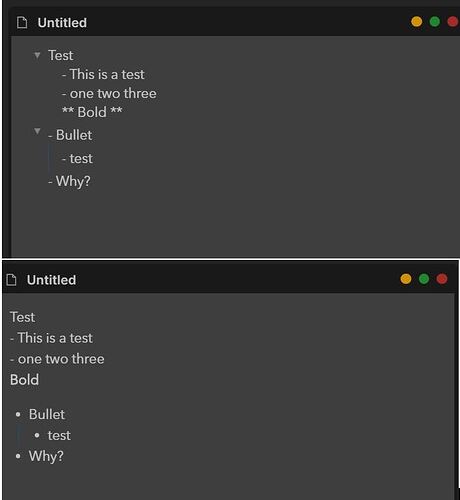Click rendered 'Bold' text in preview

coord(24,380)
